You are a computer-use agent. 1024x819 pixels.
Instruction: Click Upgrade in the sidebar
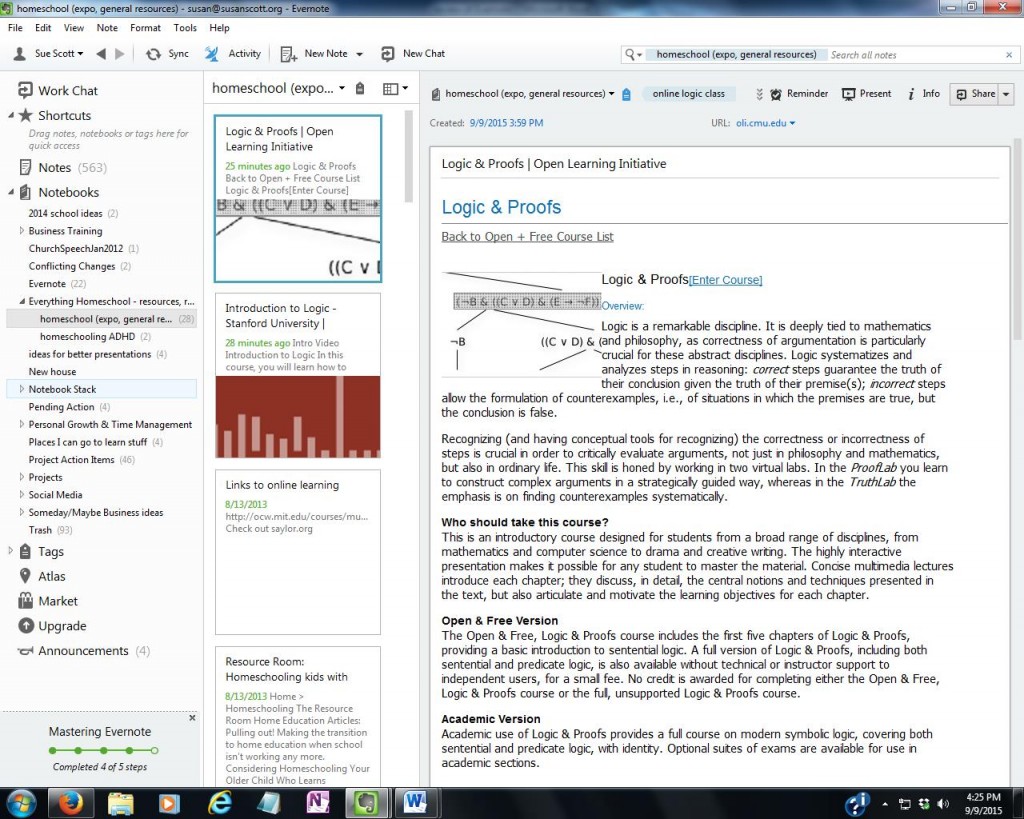pos(52,626)
